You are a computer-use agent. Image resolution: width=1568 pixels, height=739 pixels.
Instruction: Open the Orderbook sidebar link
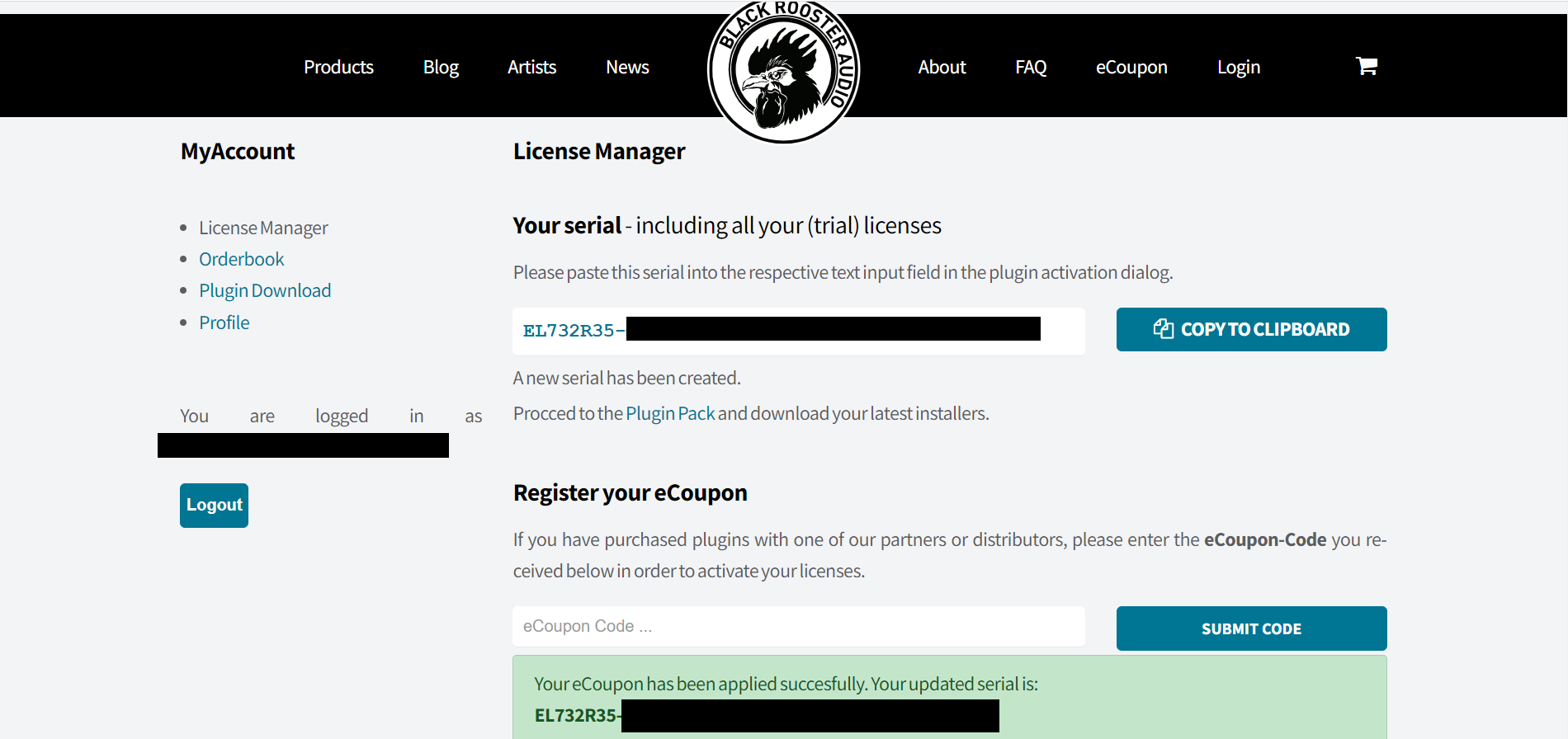[241, 259]
